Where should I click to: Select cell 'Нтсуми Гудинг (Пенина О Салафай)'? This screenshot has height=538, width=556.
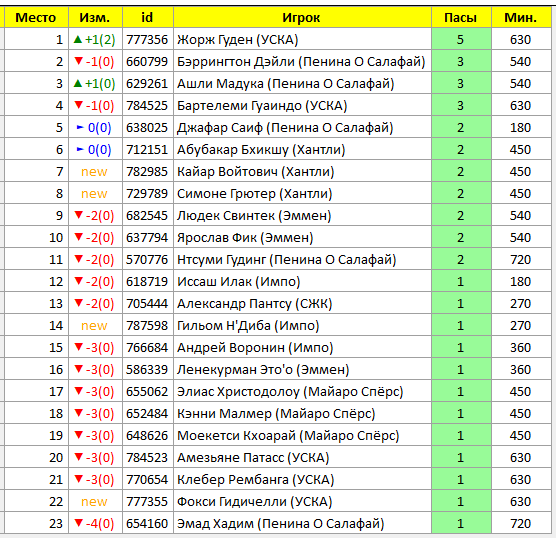point(302,259)
